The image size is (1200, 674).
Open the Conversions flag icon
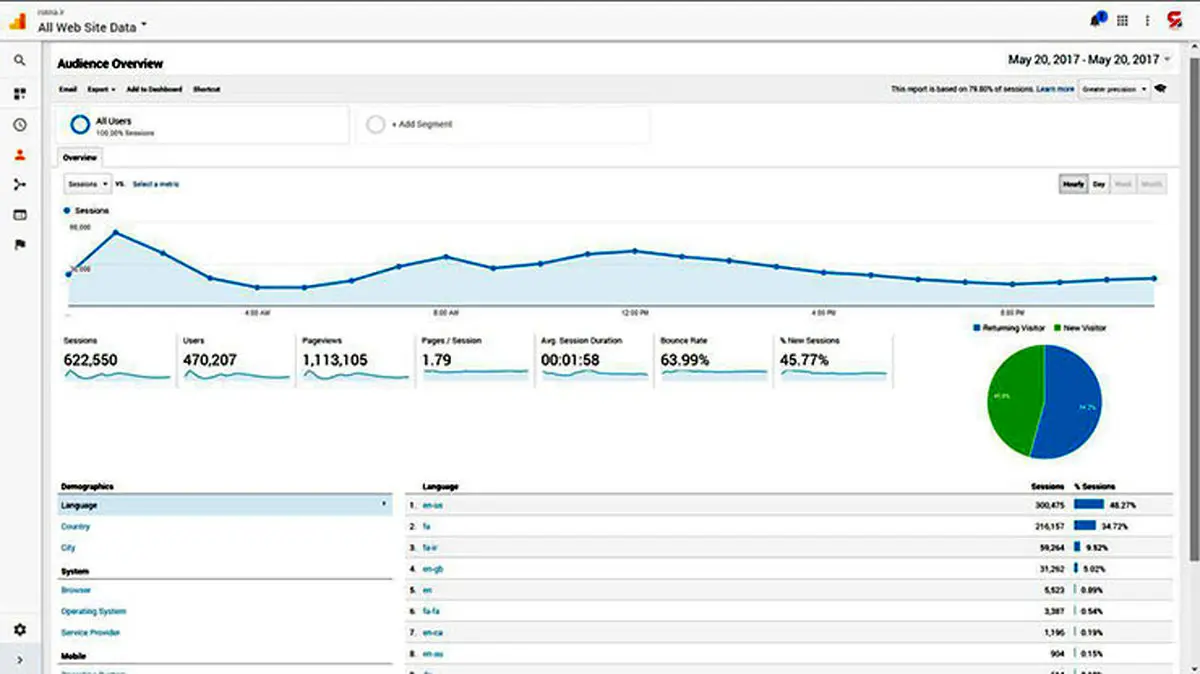tap(19, 245)
